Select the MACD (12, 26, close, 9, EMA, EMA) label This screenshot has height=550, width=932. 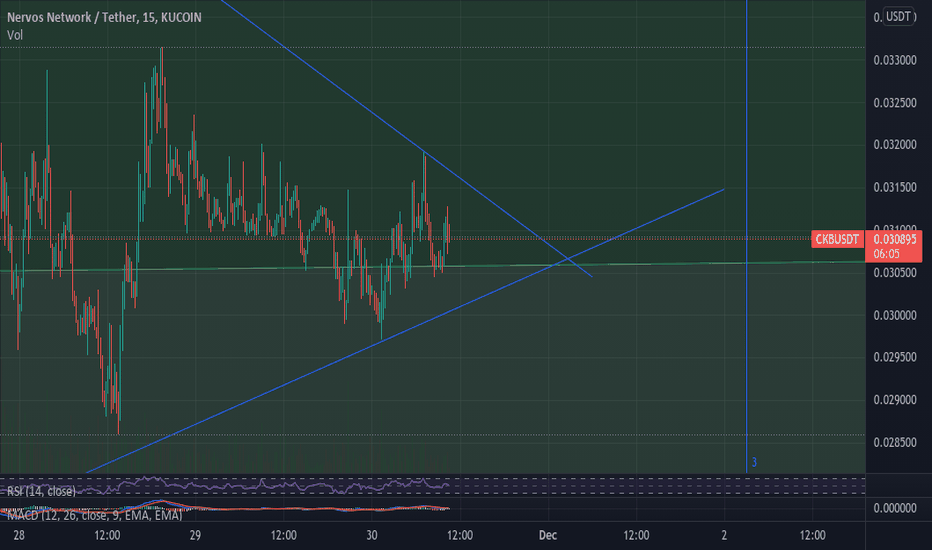click(95, 515)
